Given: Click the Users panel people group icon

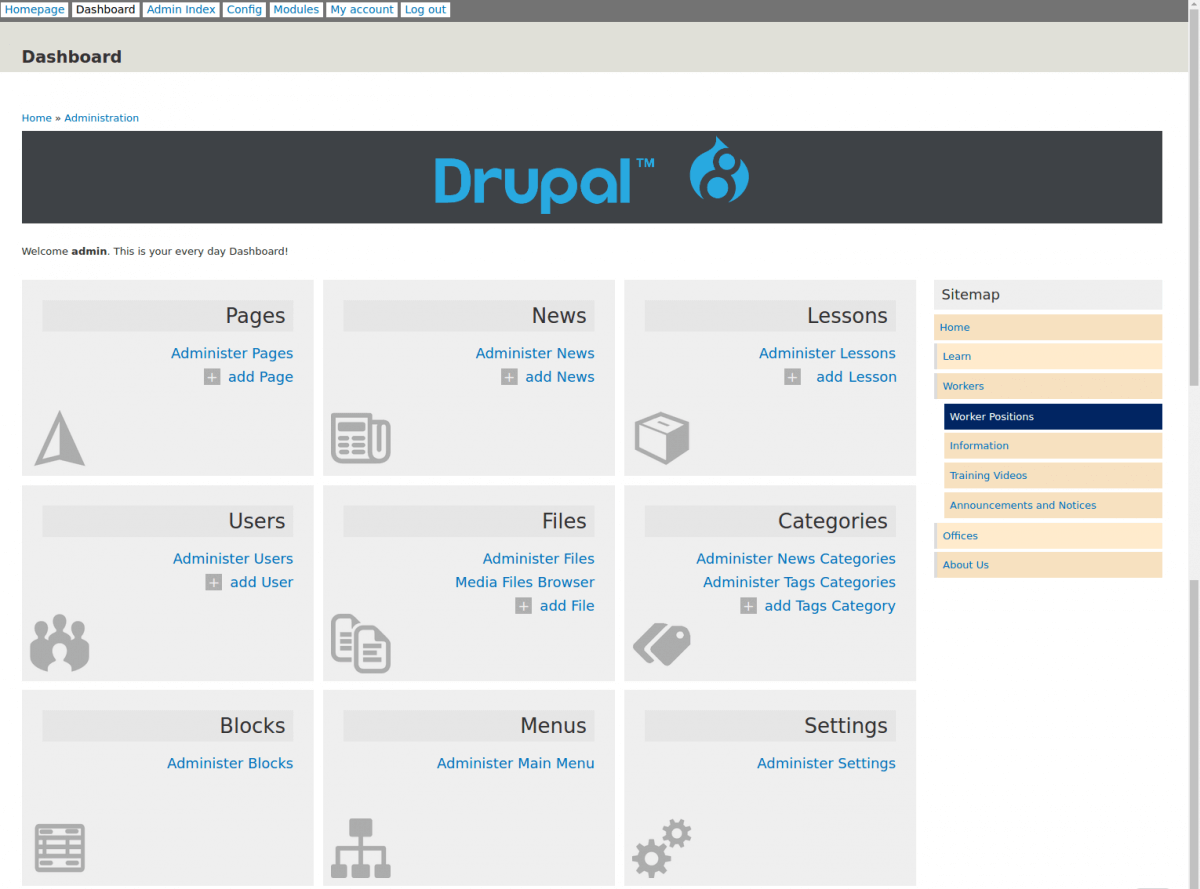Looking at the screenshot, I should tap(60, 642).
